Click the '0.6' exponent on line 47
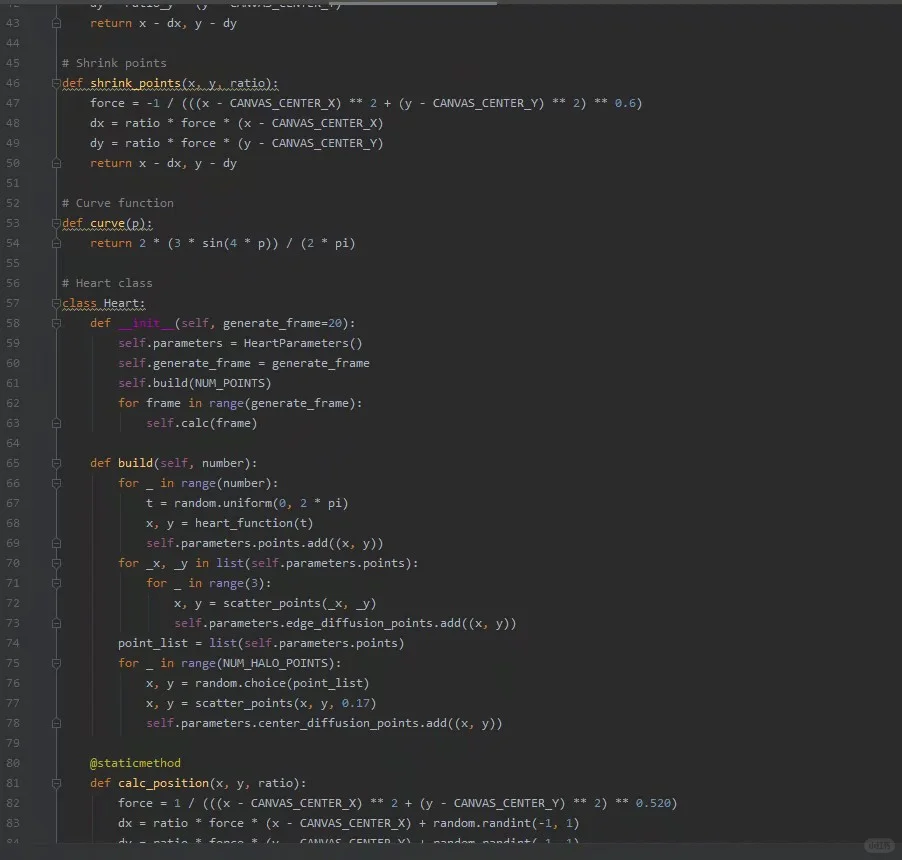Viewport: 902px width, 860px height. click(625, 103)
